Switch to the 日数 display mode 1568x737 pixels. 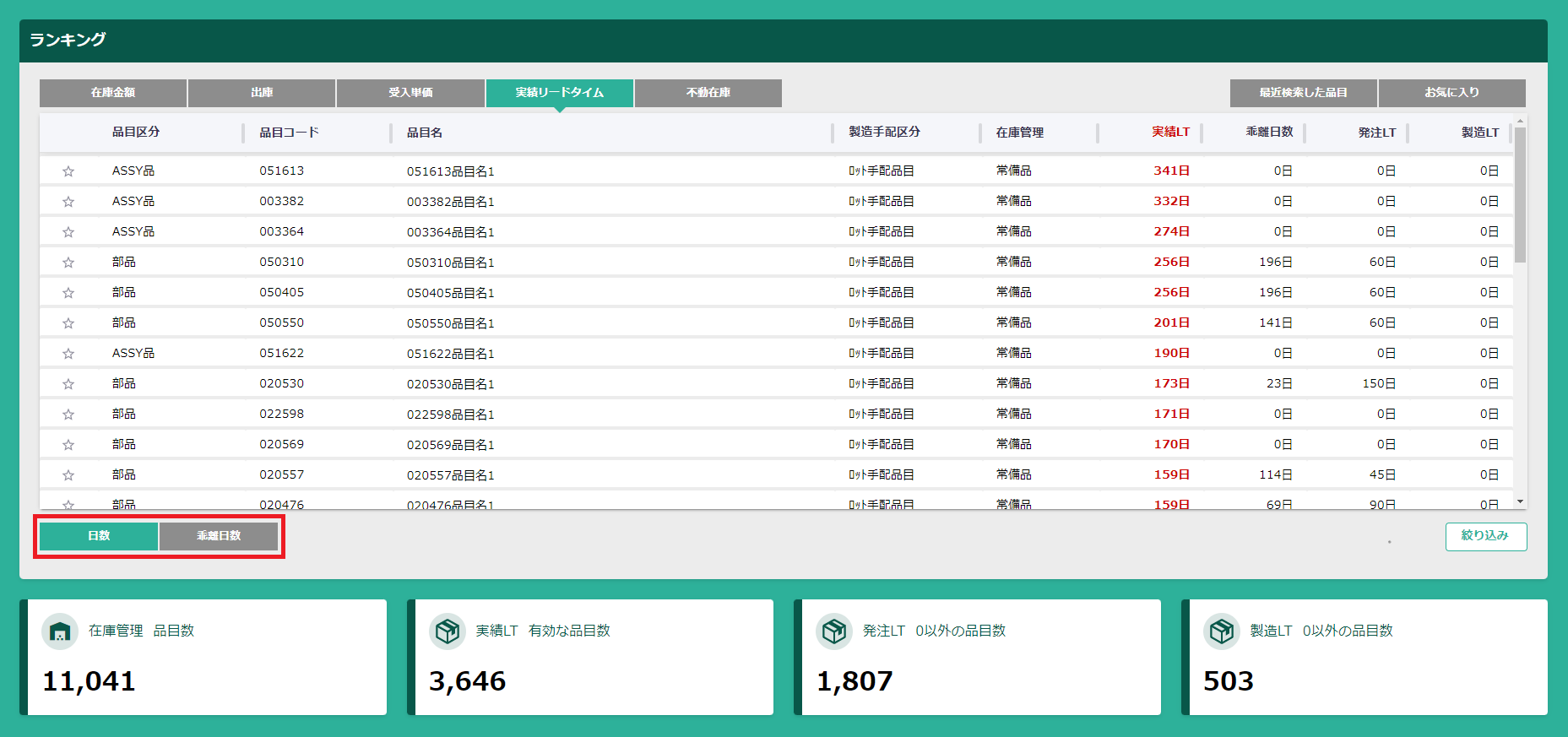pos(99,536)
